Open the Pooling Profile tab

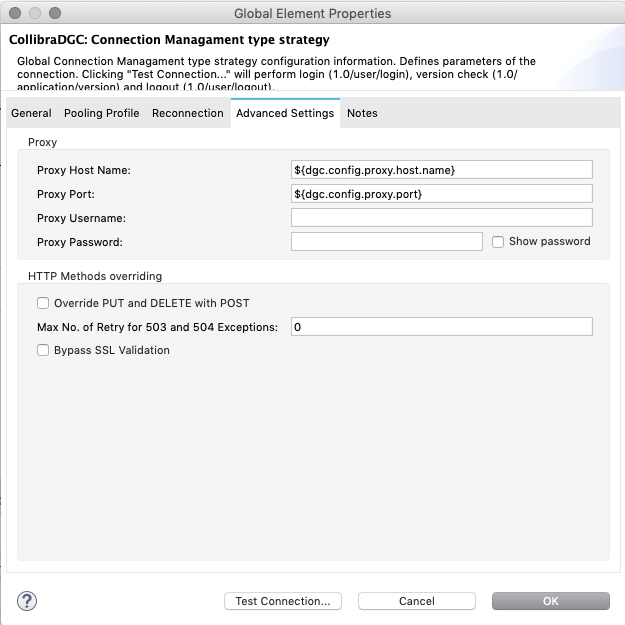coord(101,113)
